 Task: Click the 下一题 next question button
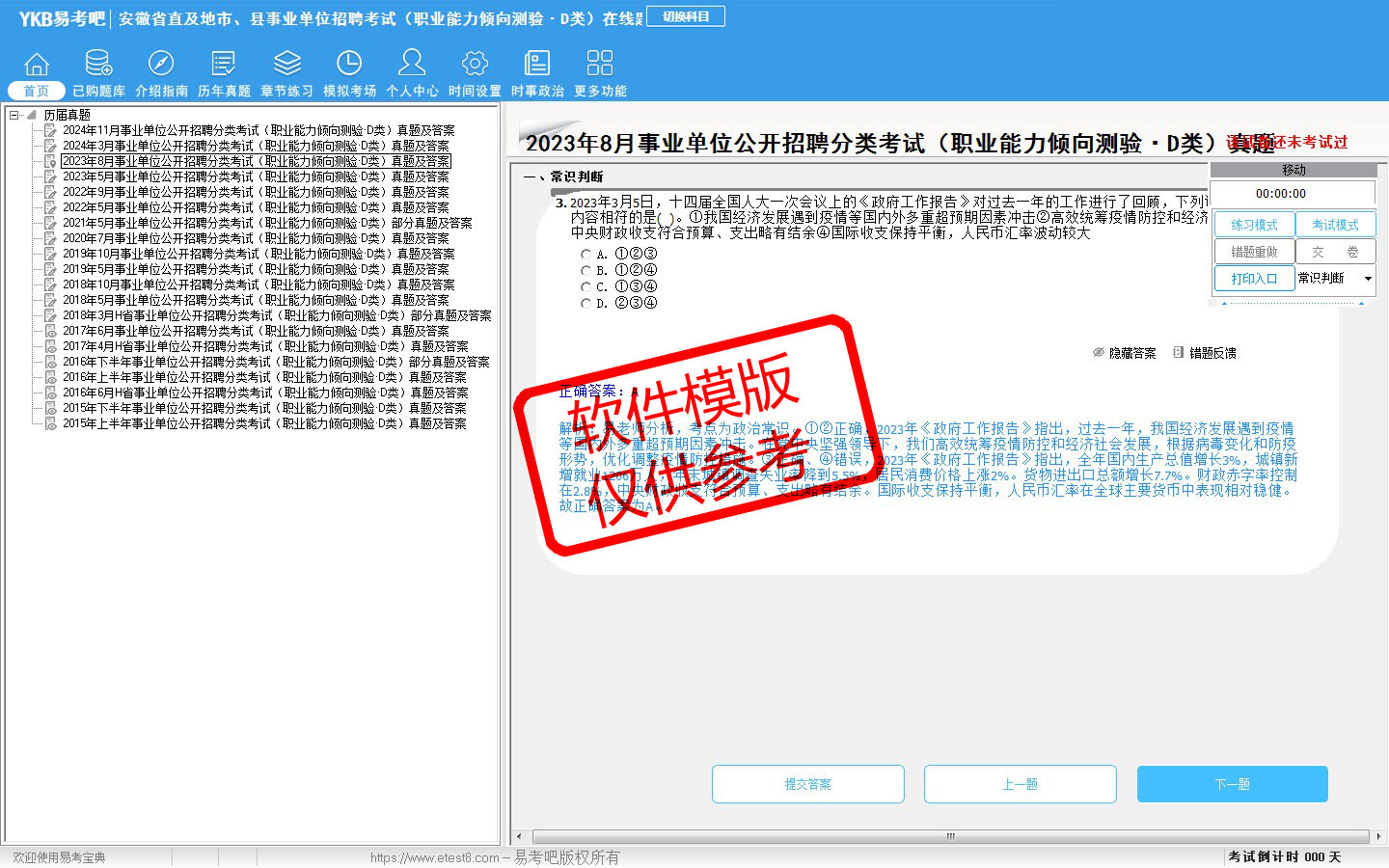1232,784
